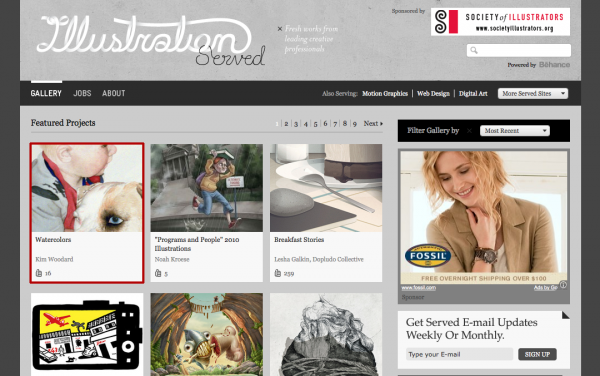Open the Jobs tab
This screenshot has height=376, width=600.
point(82,93)
